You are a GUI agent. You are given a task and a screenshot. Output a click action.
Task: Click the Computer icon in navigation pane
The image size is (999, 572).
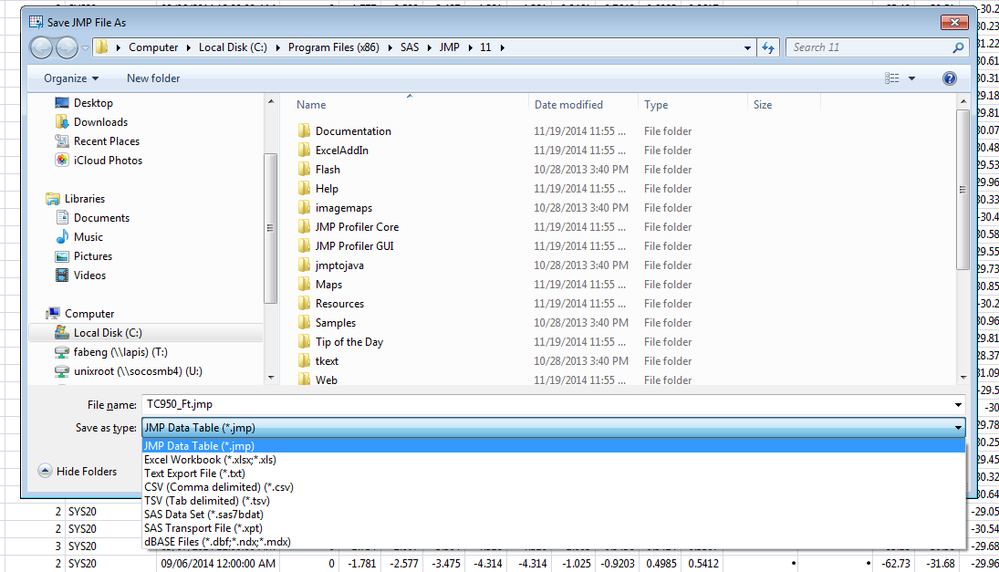point(52,313)
